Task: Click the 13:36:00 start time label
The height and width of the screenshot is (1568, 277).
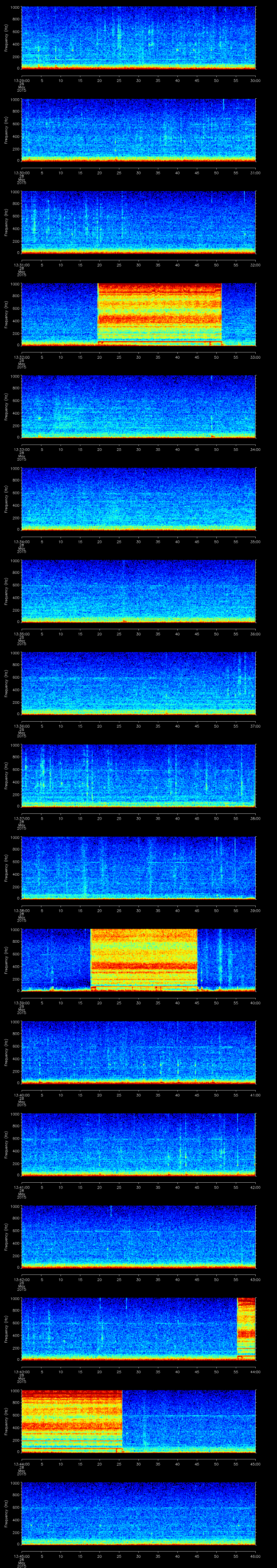Action: click(21, 726)
